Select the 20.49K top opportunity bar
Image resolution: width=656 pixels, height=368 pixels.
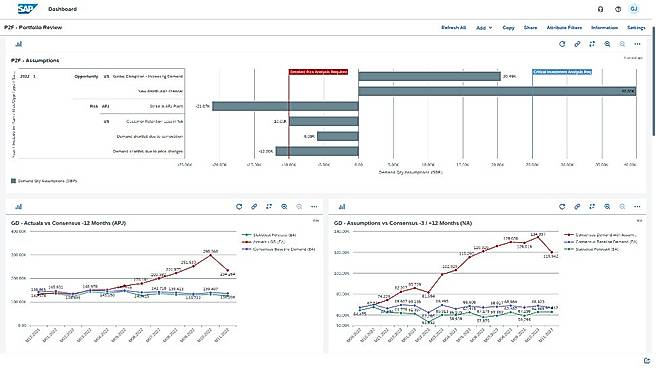pos(429,77)
